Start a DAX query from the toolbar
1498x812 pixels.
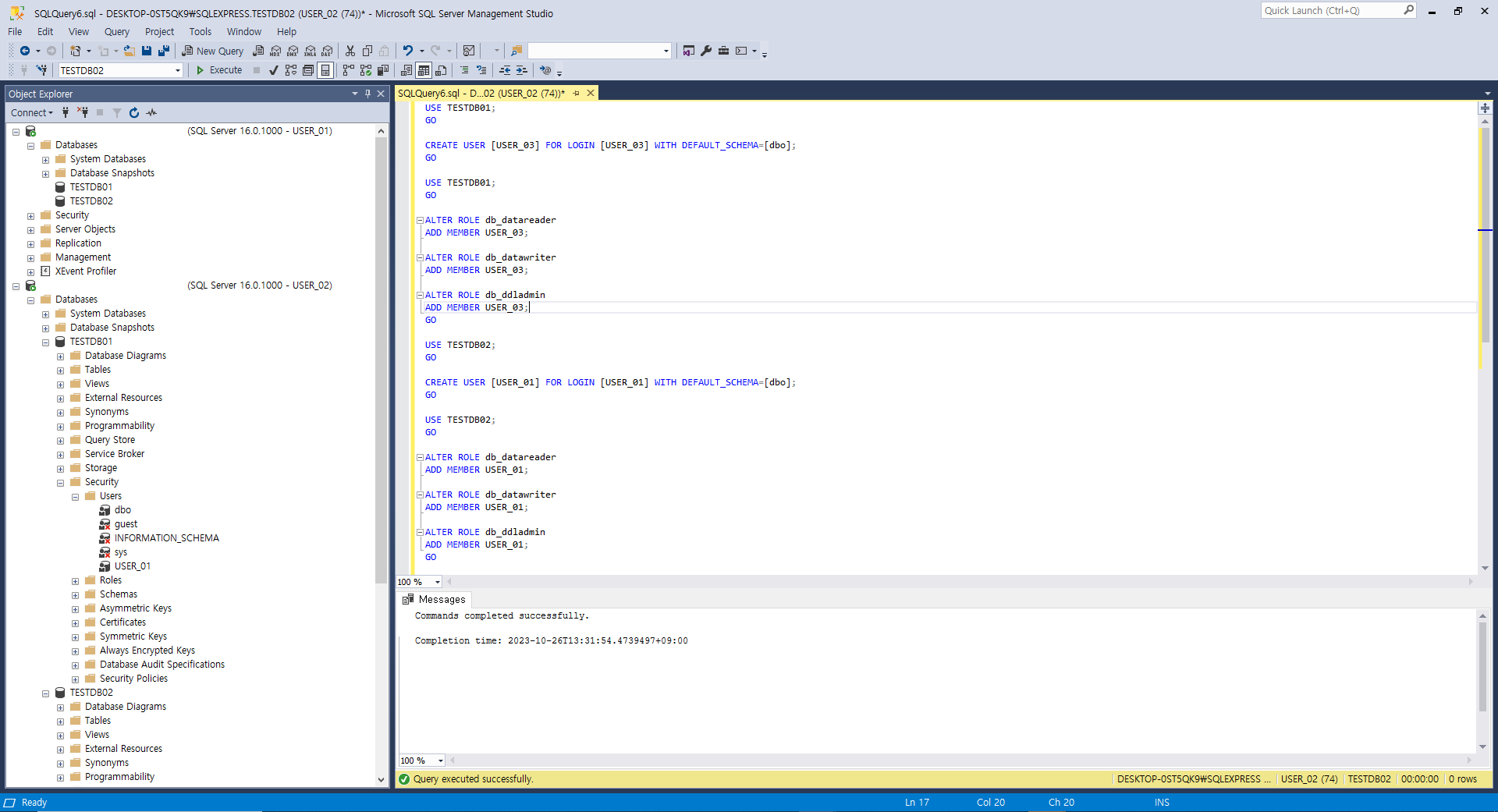[327, 51]
